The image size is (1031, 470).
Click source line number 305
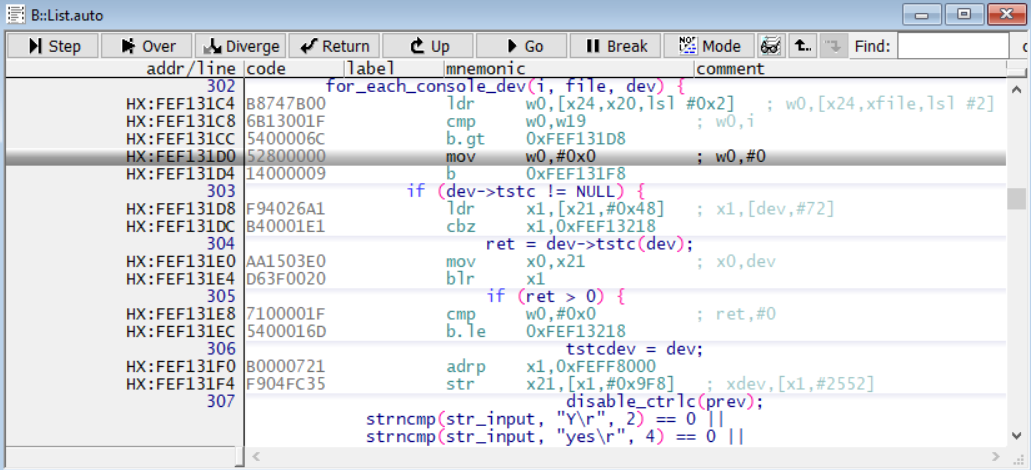point(221,296)
